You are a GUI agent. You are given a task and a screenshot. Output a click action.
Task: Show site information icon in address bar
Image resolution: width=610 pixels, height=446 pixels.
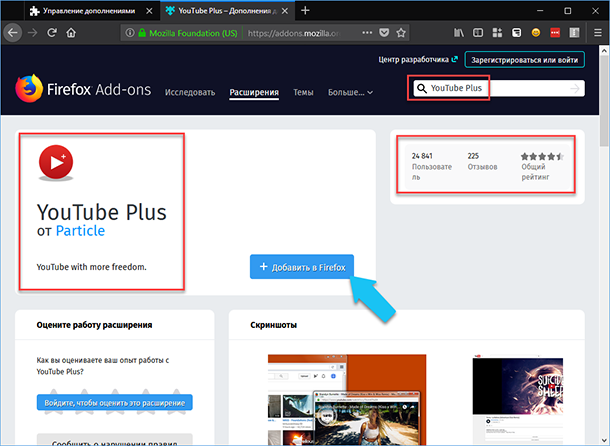tap(130, 33)
